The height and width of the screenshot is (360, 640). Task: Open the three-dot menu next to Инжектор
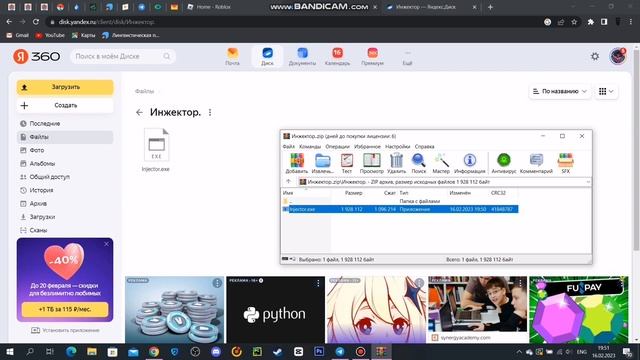(x=210, y=112)
